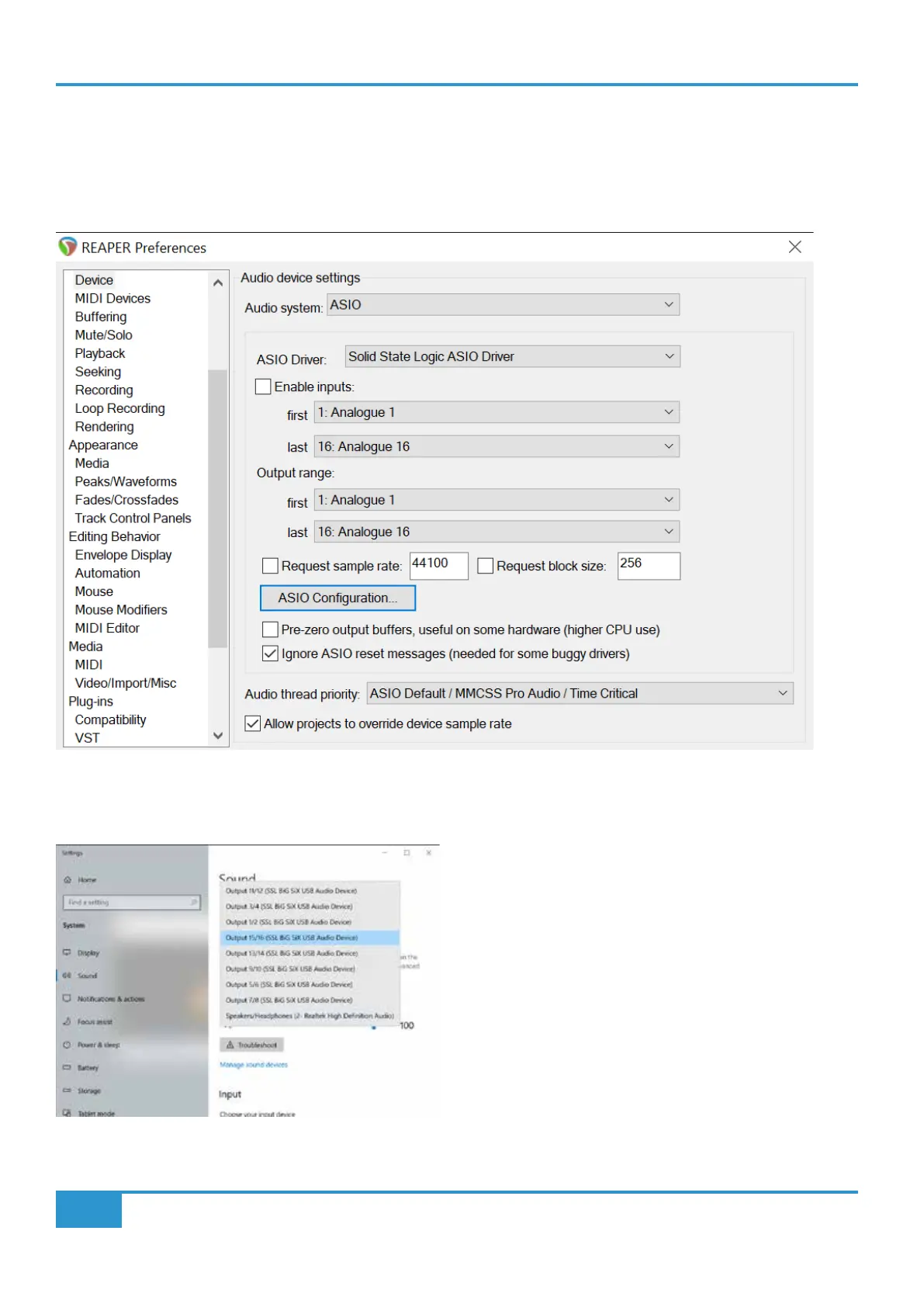Uncheck Allow projects to override sample rate
The height and width of the screenshot is (1307, 924).
pos(253,723)
